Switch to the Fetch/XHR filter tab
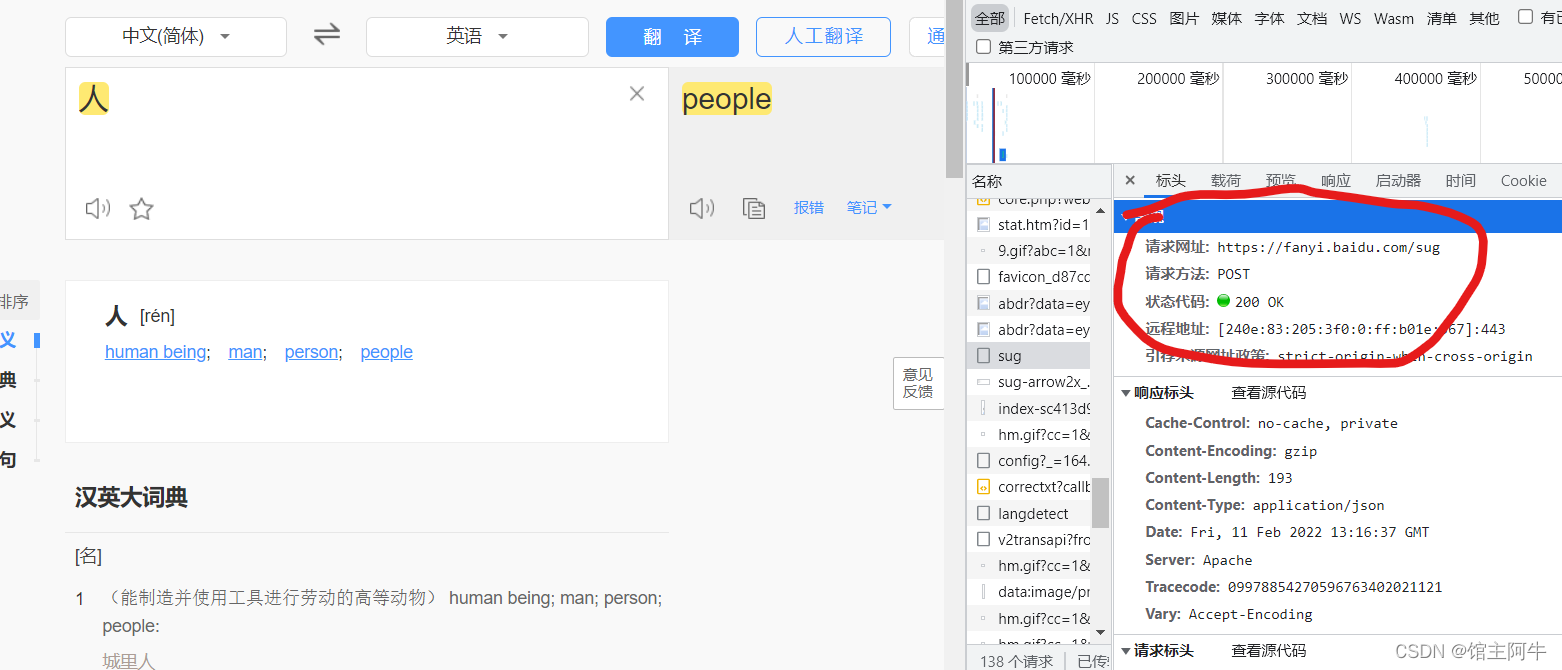Screen dimensions: 1562x670 tap(1057, 17)
